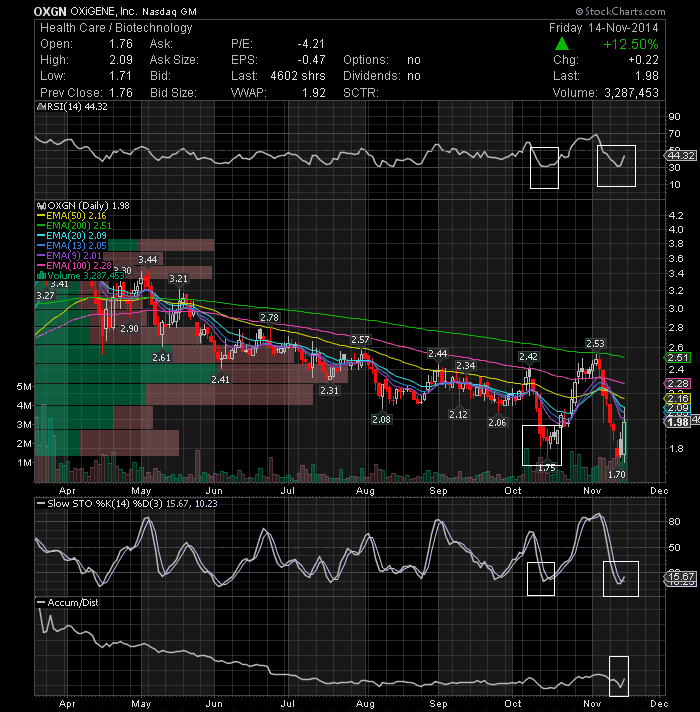The width and height of the screenshot is (700, 712).
Task: Click the 2.12 low annotation in September
Action: coord(458,414)
